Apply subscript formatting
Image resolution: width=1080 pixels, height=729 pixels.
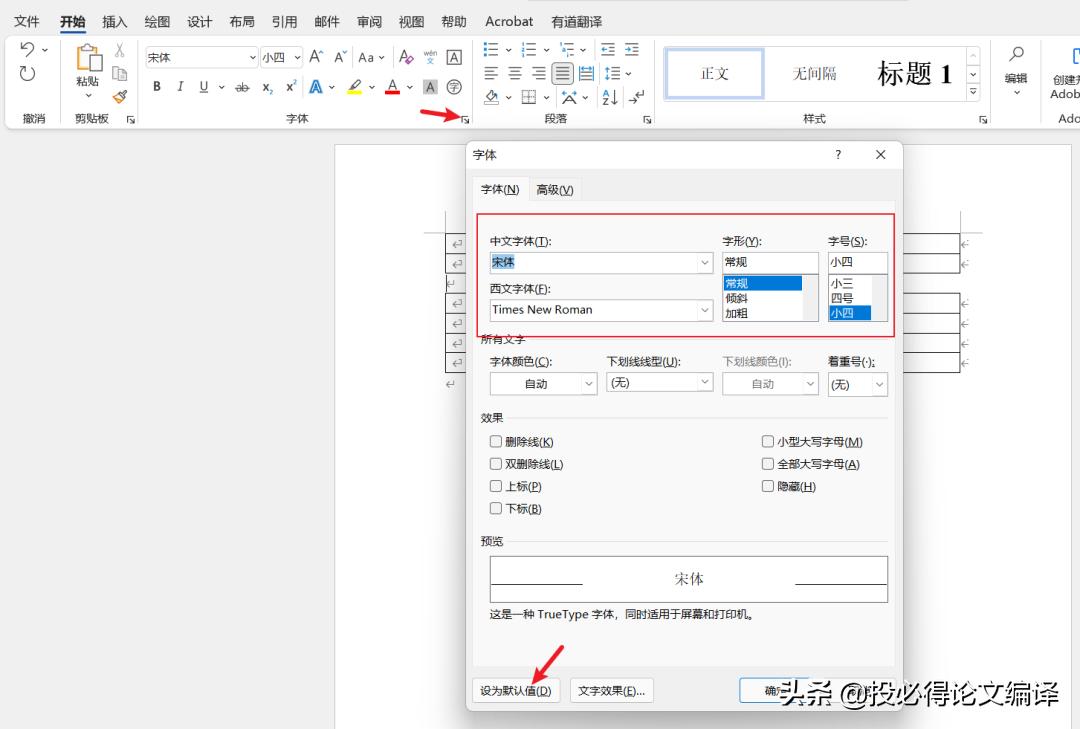(266, 87)
